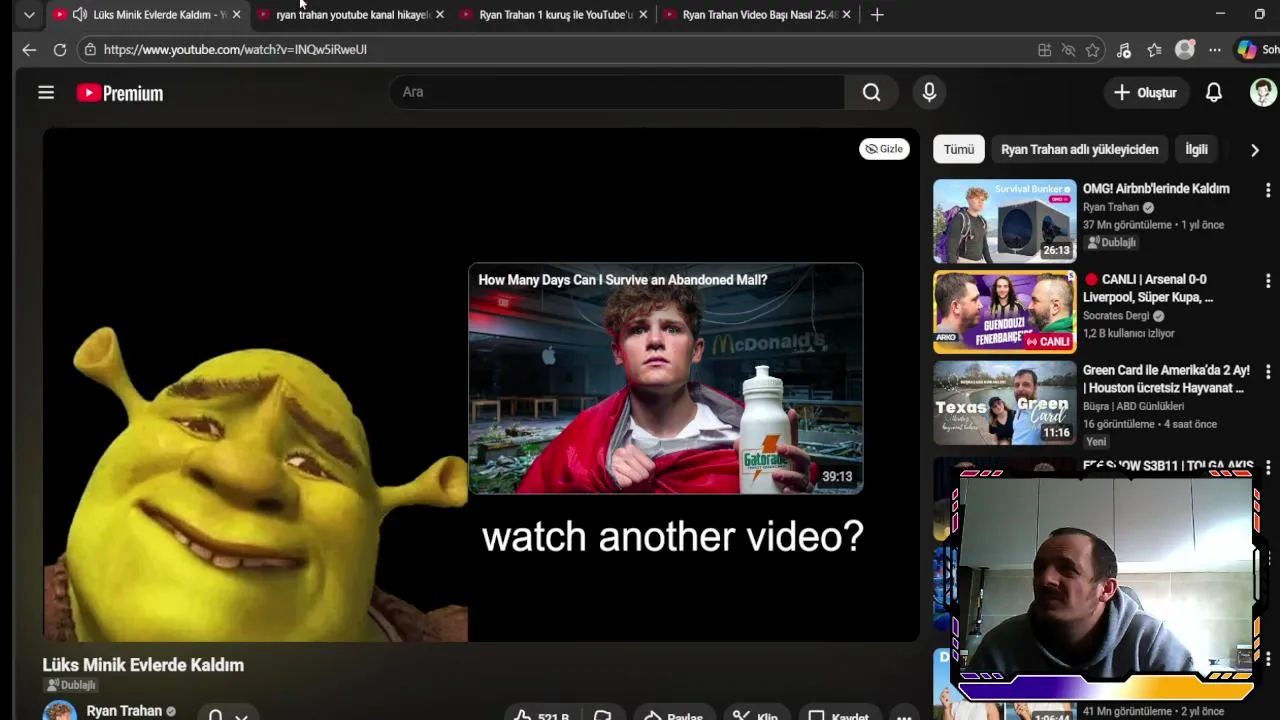Open 'Green Card ile Amerika'da 2 Ay' thumbnail

[1005, 403]
